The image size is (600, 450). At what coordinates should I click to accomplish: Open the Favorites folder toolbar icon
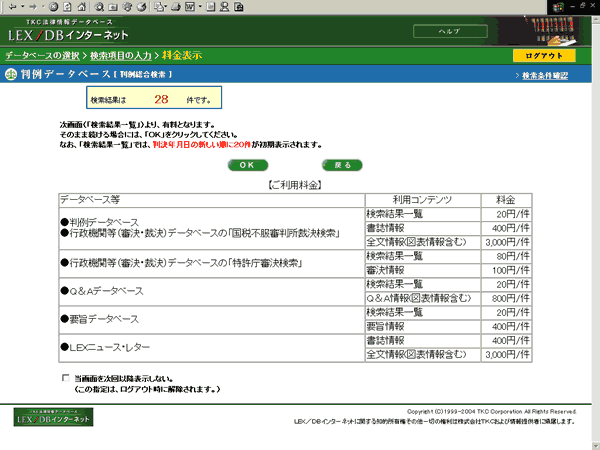tap(113, 7)
